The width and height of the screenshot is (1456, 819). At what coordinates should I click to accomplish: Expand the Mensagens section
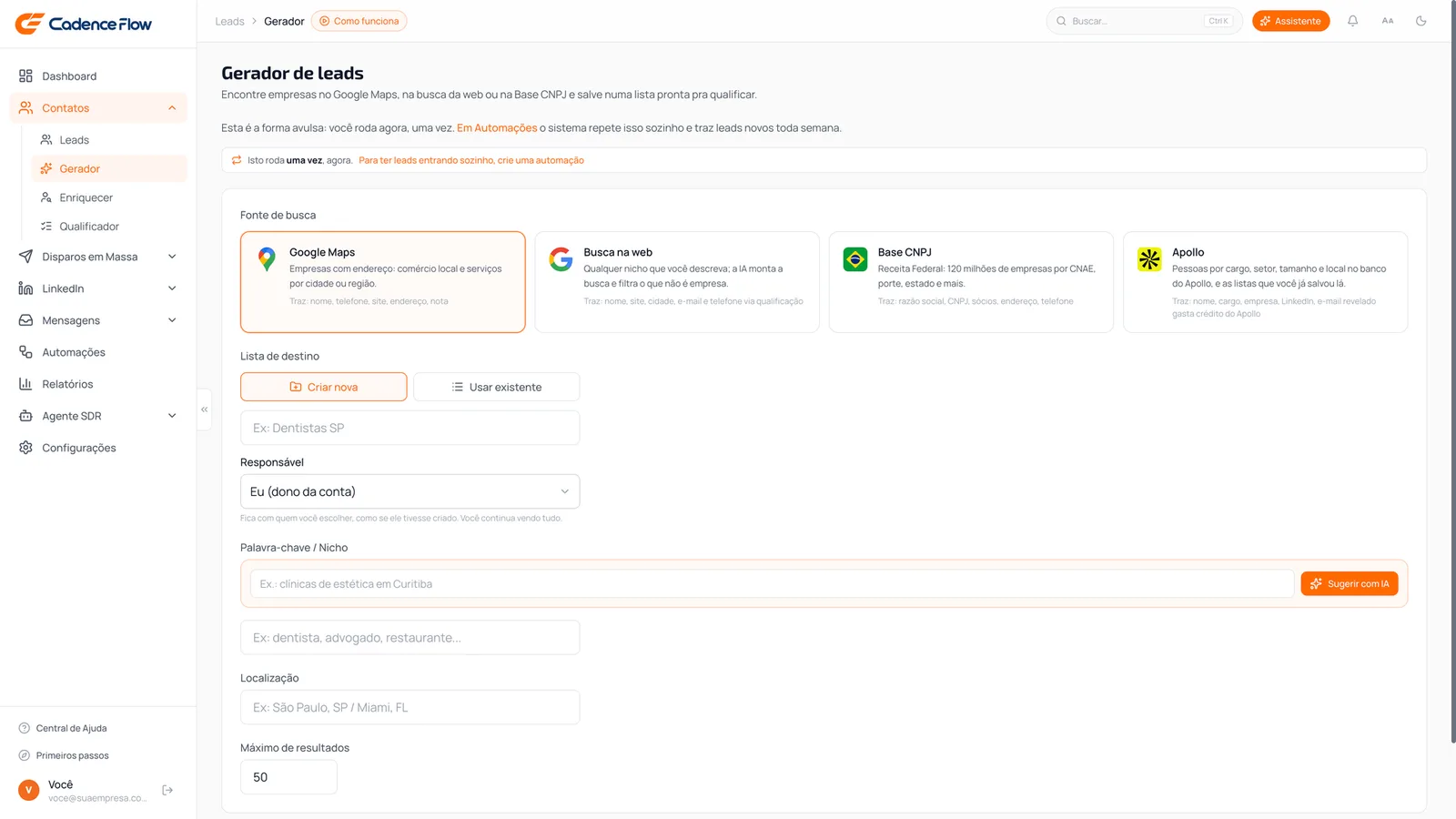pos(98,320)
